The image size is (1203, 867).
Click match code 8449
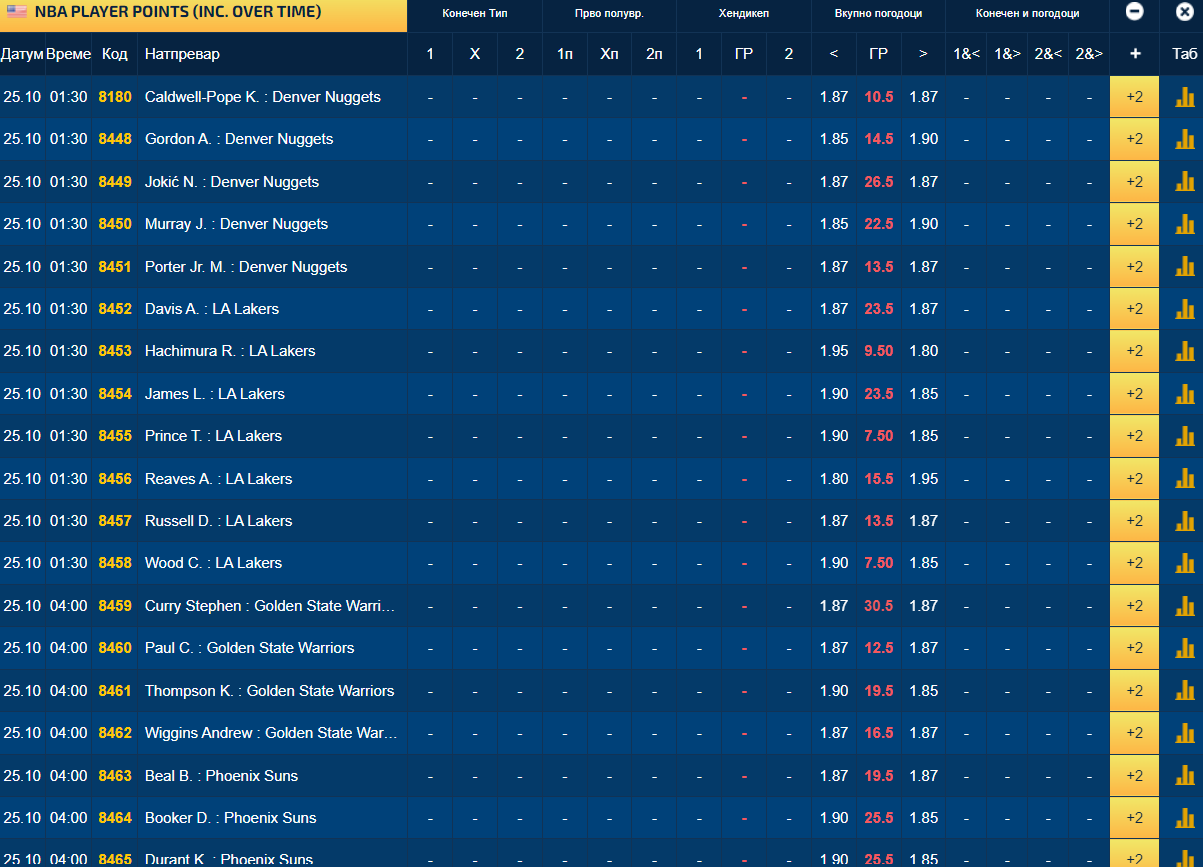[115, 182]
